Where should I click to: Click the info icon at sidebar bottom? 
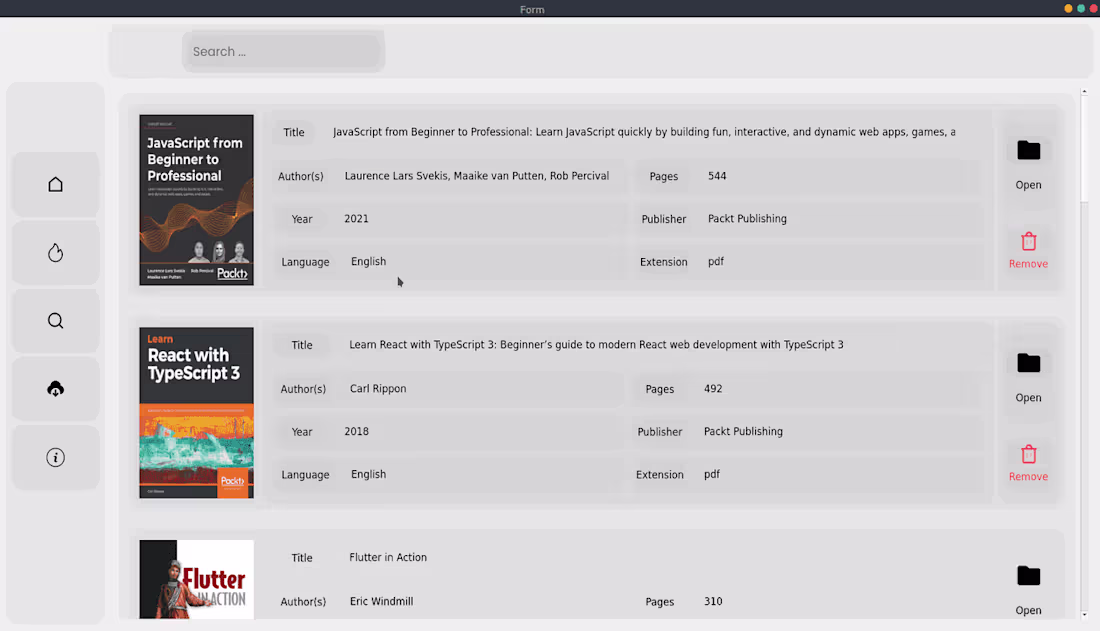tap(55, 457)
